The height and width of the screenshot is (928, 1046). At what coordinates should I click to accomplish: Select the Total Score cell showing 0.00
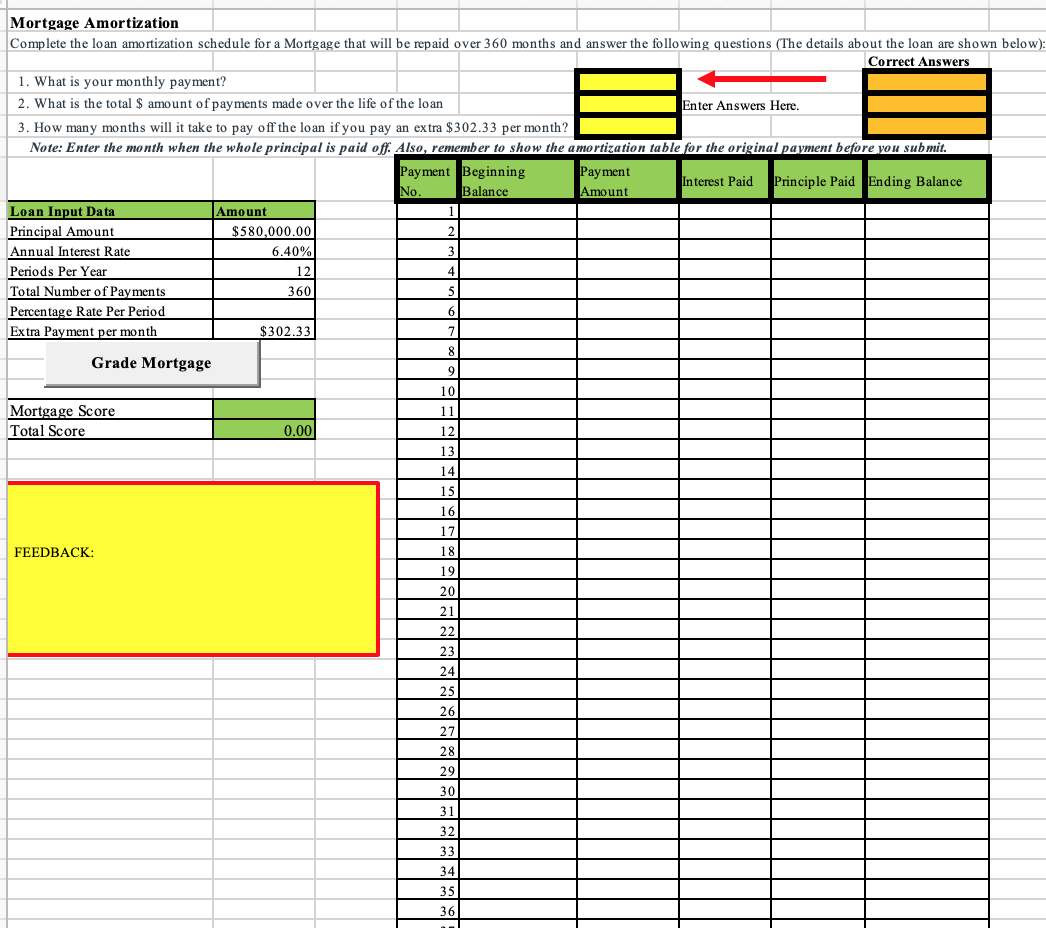pos(263,431)
